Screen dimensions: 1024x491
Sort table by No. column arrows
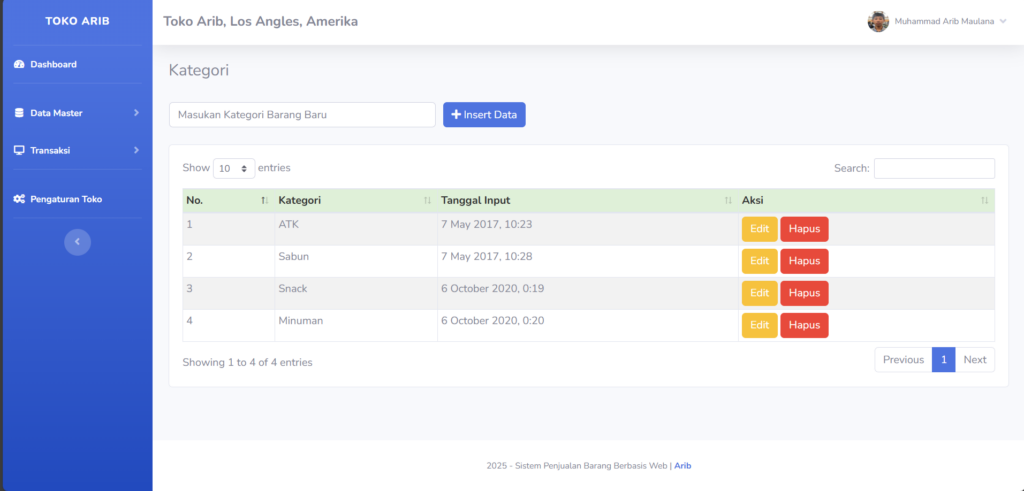point(264,200)
